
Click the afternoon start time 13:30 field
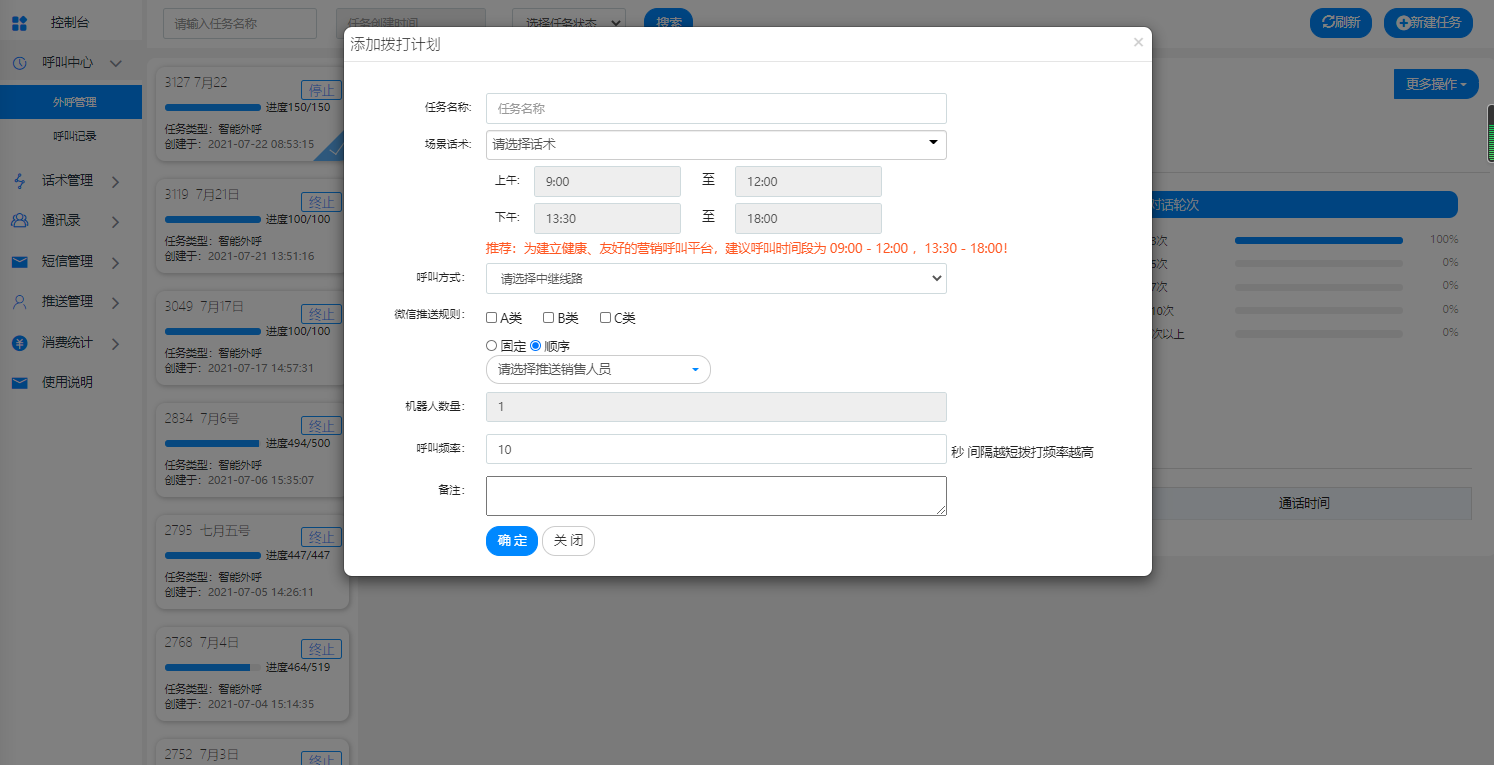pyautogui.click(x=608, y=219)
